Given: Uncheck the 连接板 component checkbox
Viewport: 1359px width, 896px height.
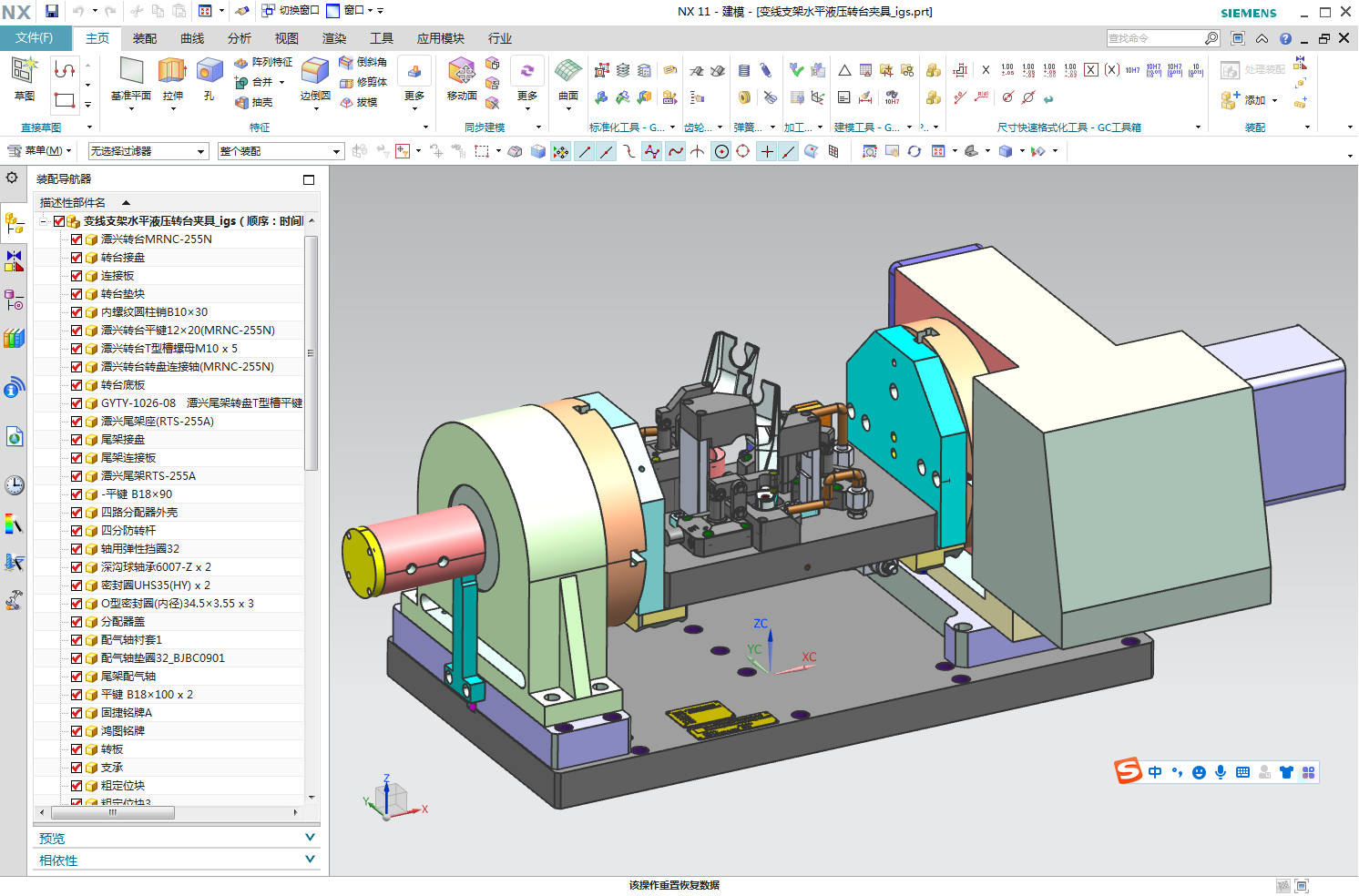Looking at the screenshot, I should click(x=77, y=276).
